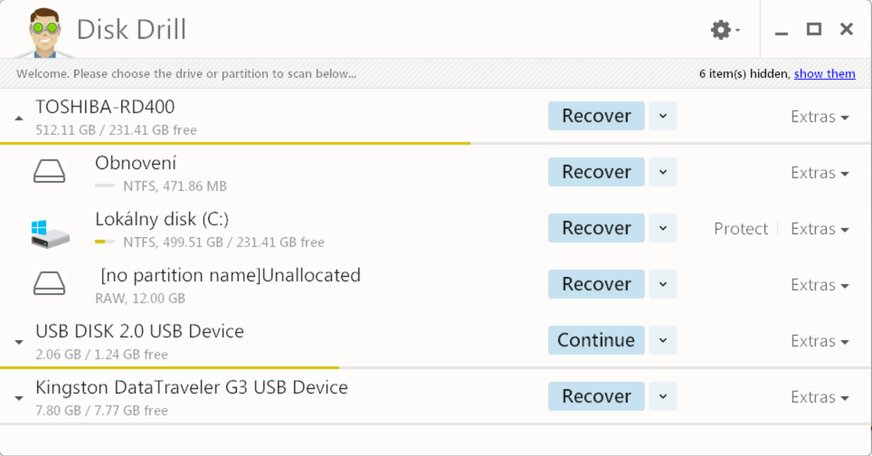
Task: Collapse the TOSHIBA-RD400 drive tree
Action: point(19,118)
